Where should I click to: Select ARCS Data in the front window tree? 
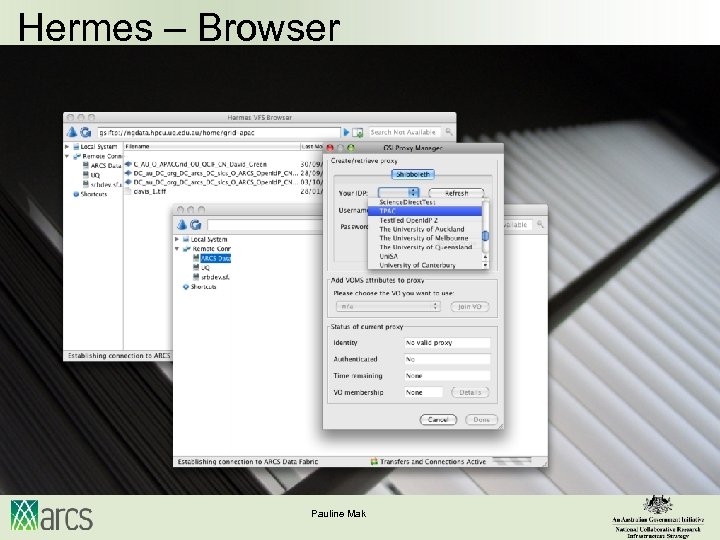(215, 258)
